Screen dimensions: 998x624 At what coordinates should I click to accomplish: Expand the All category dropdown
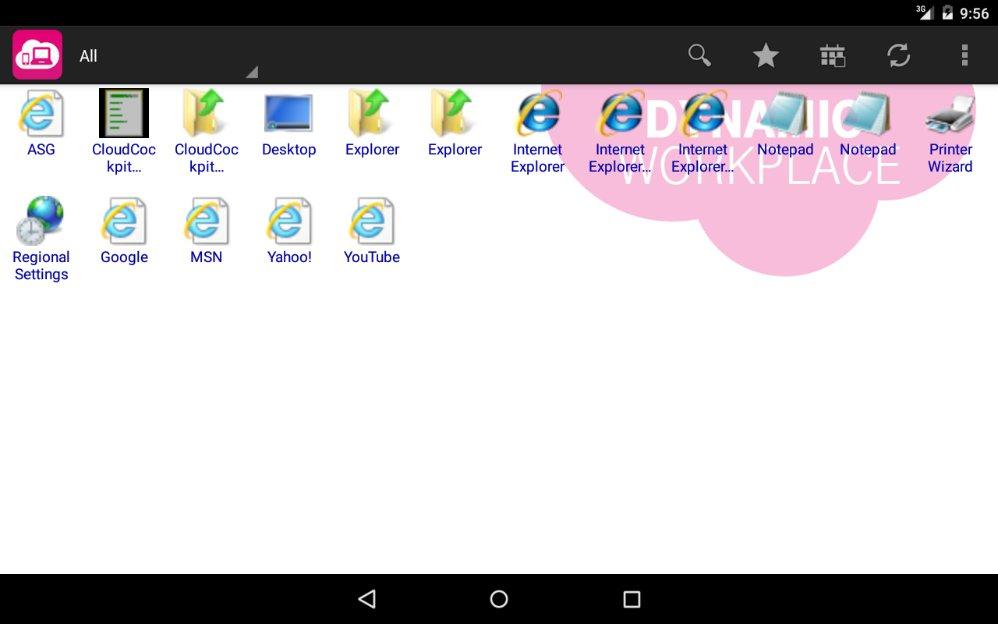click(167, 56)
